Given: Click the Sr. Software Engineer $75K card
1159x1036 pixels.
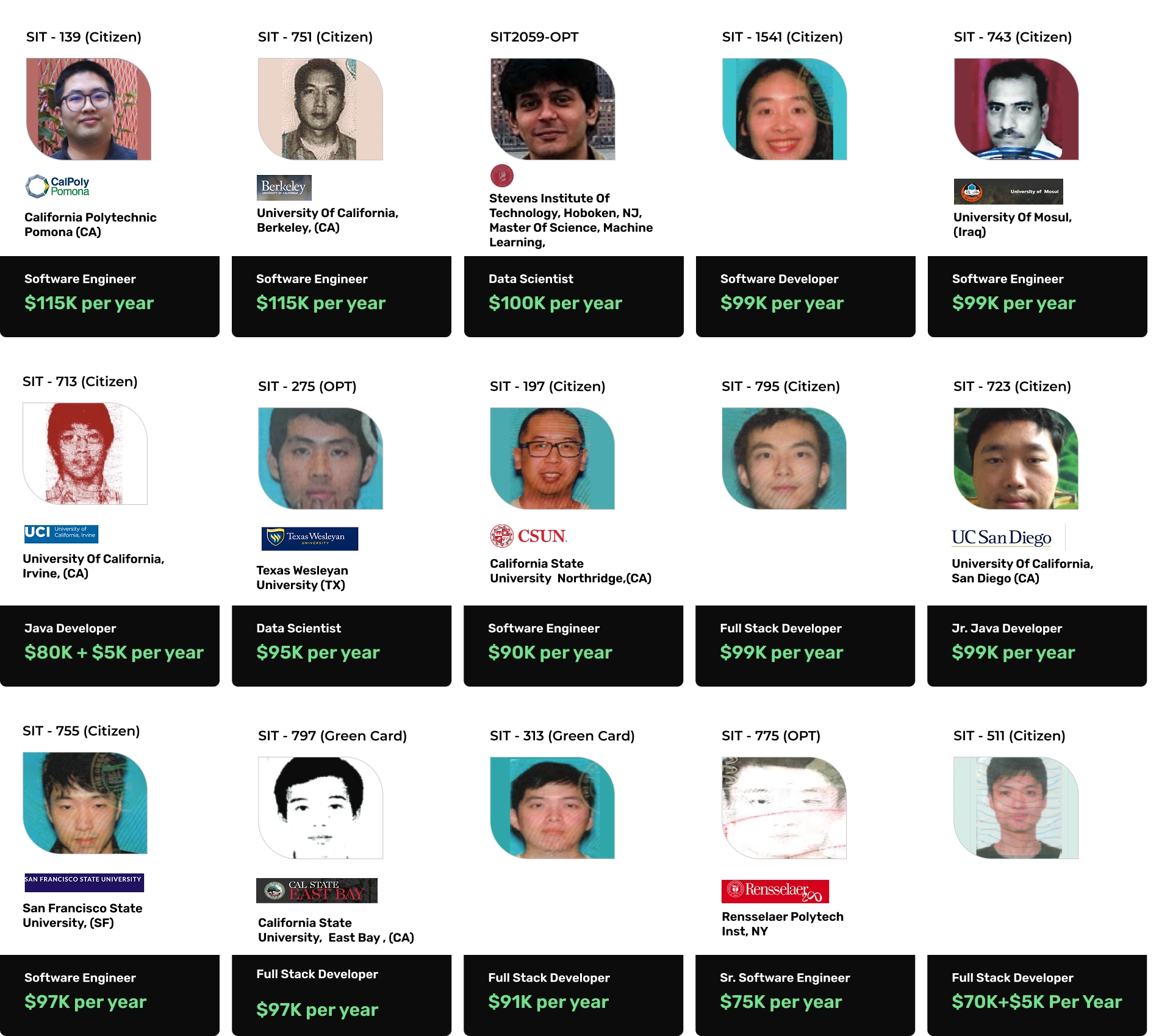Looking at the screenshot, I should 805,995.
